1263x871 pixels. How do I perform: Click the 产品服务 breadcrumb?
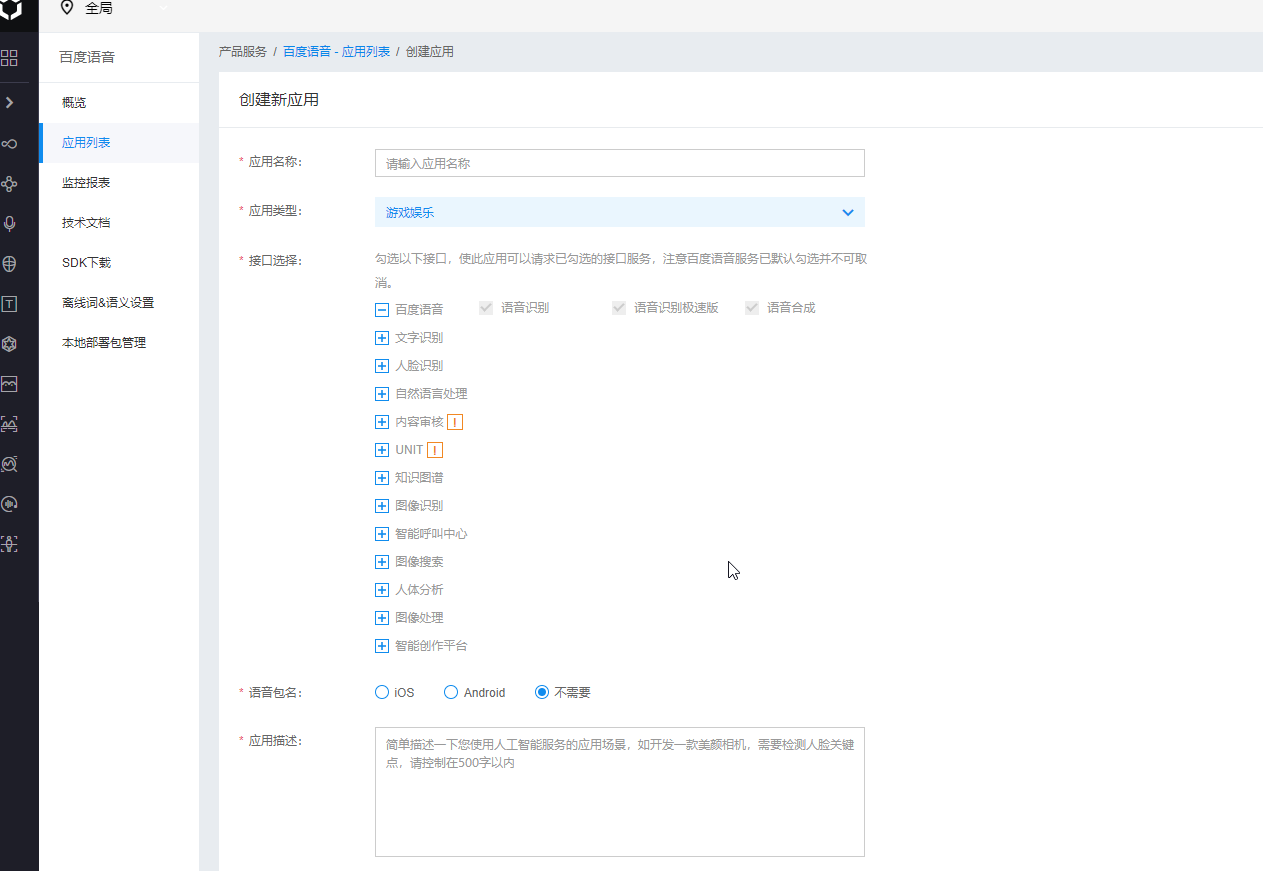[x=243, y=52]
